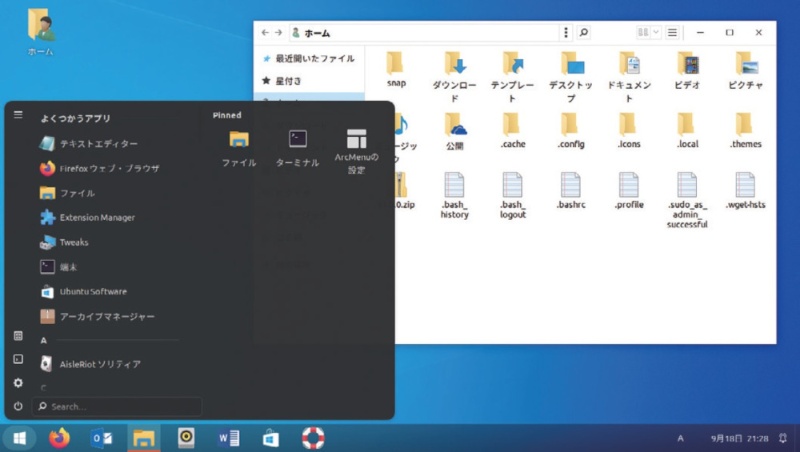Open the ダウンロード folder
Image resolution: width=800 pixels, height=452 pixels.
tap(454, 77)
